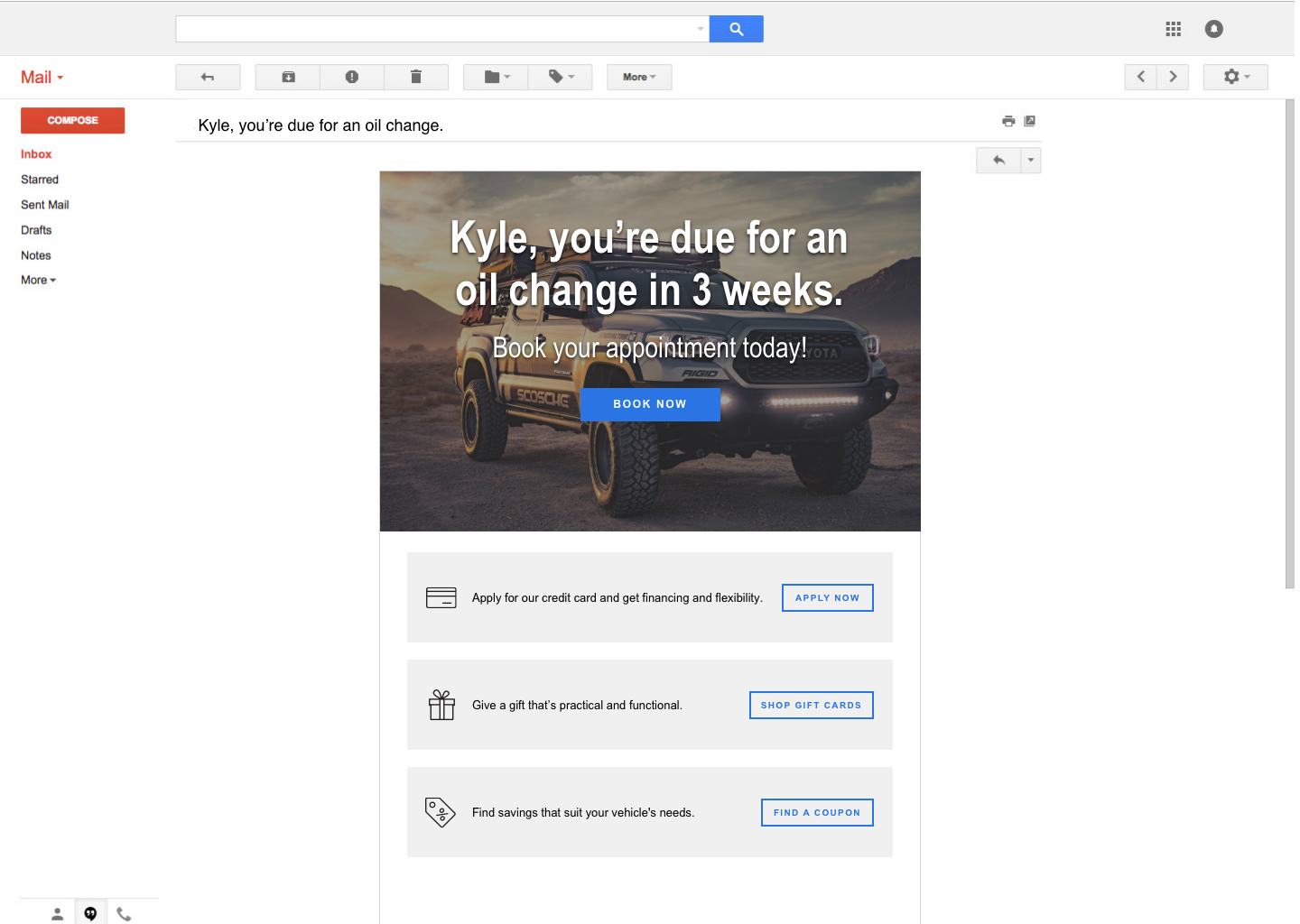Open the Hangouts chat icon at bottom
This screenshot has width=1300, height=924.
point(90,914)
